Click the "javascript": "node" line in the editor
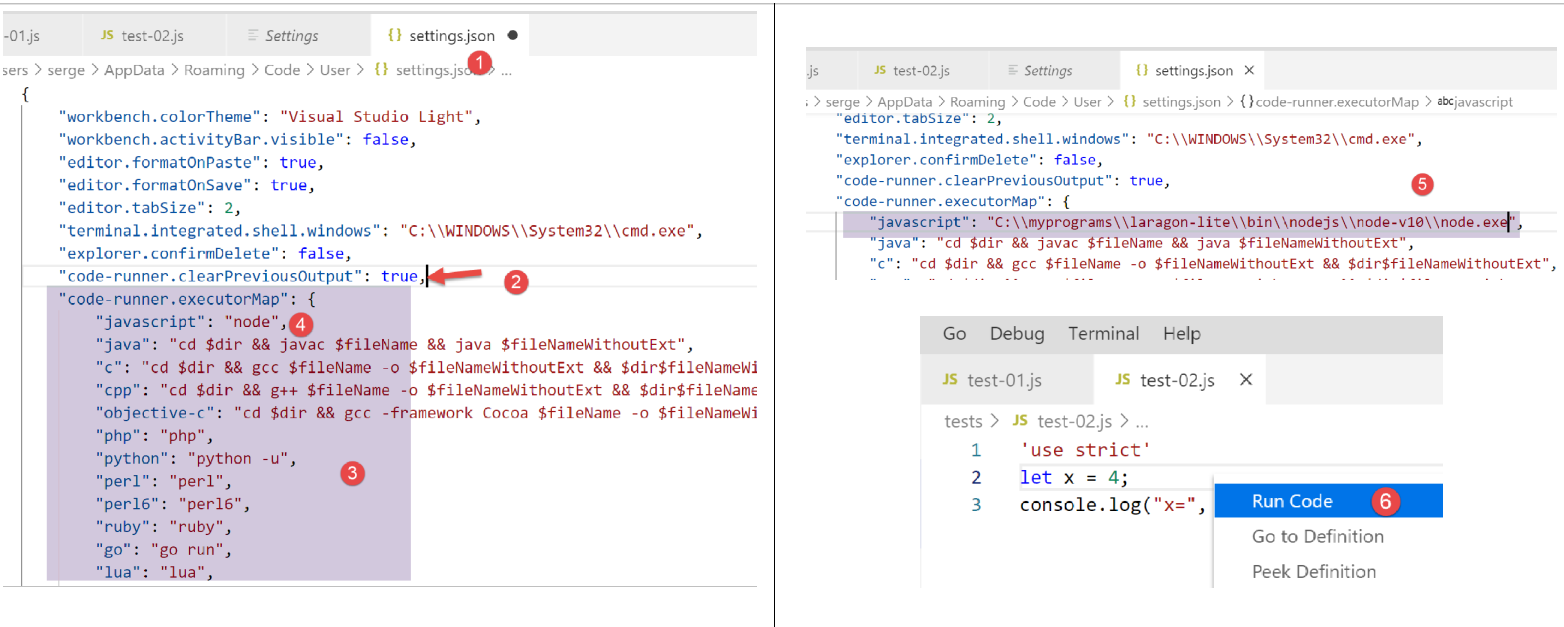 coord(190,322)
